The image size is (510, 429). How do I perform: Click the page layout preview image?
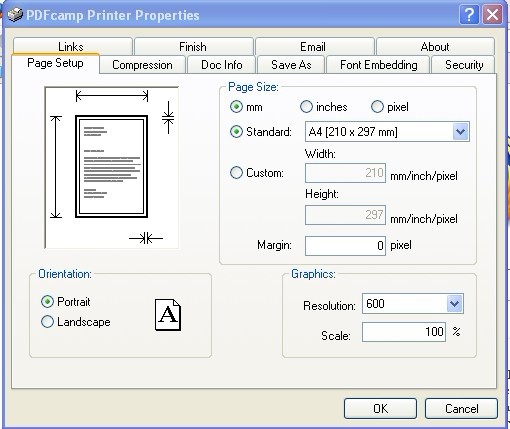click(x=112, y=168)
